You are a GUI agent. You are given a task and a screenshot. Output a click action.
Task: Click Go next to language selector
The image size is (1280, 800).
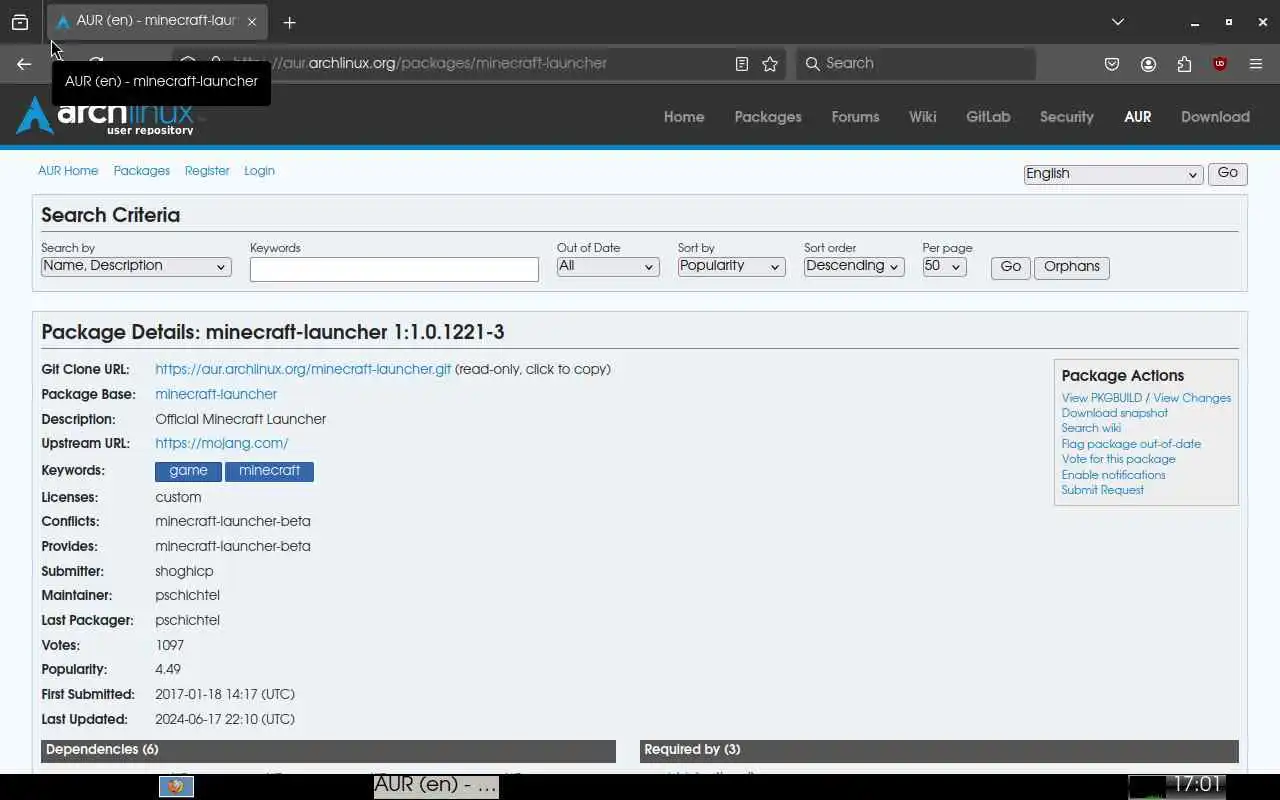1227,173
